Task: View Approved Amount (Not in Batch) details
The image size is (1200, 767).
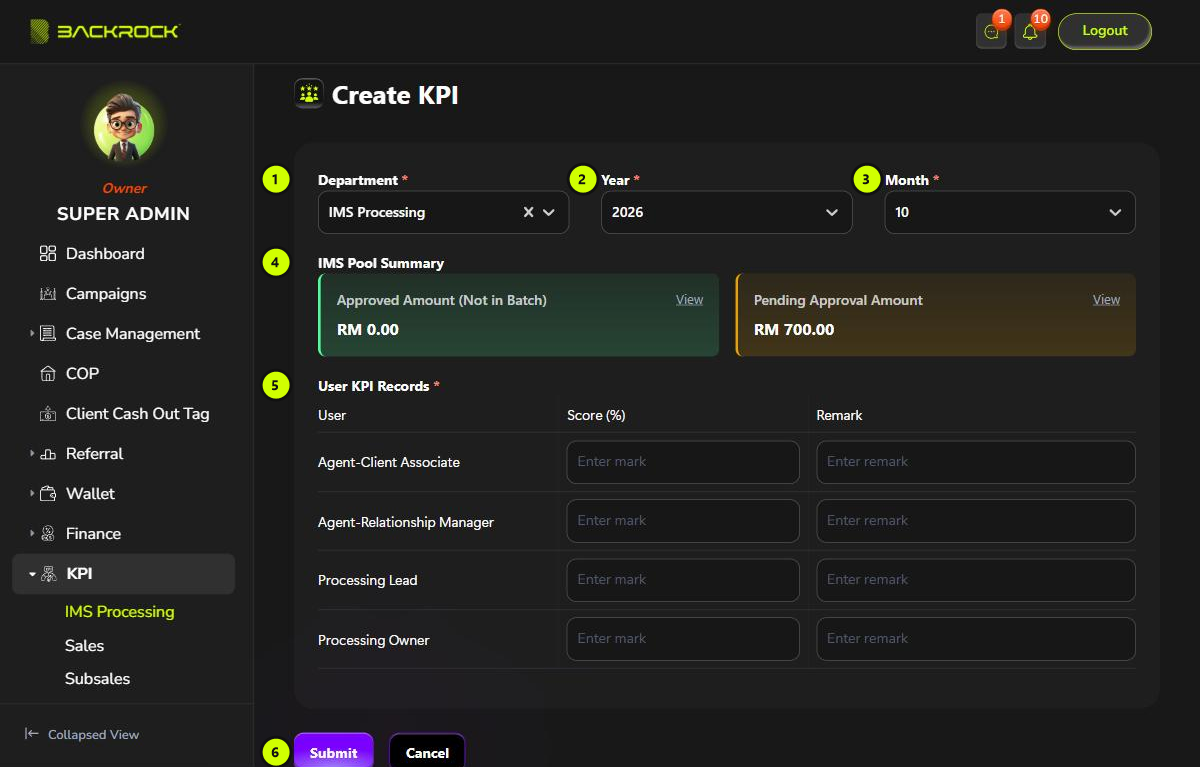Action: (689, 300)
